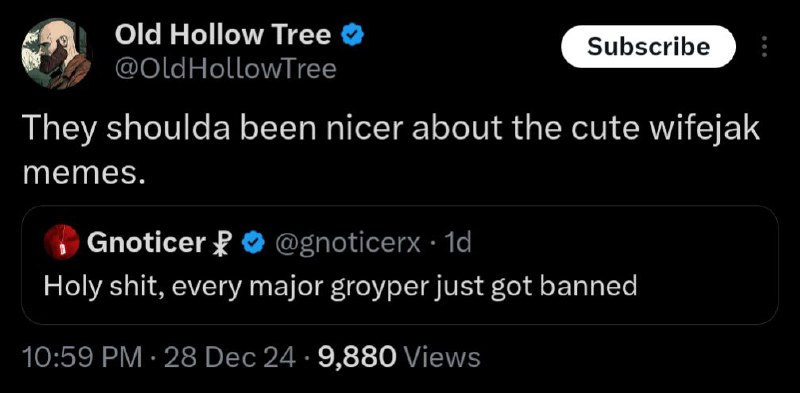
Task: Click the Gnoticer display name
Action: [146, 243]
